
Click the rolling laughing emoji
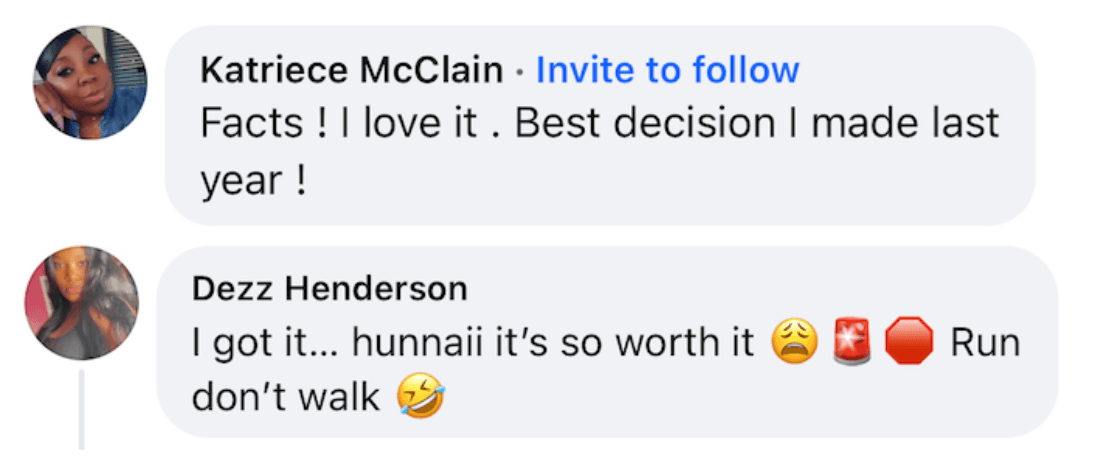pos(420,397)
